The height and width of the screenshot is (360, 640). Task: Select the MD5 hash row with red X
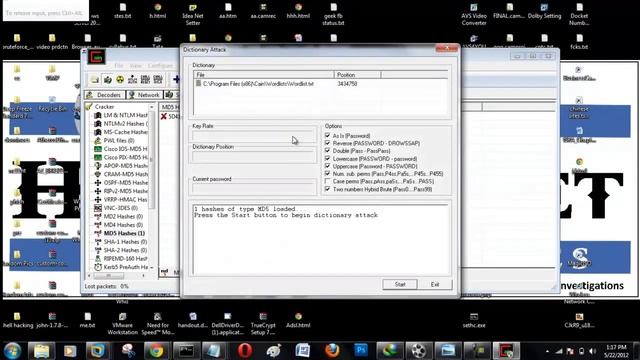(x=170, y=116)
